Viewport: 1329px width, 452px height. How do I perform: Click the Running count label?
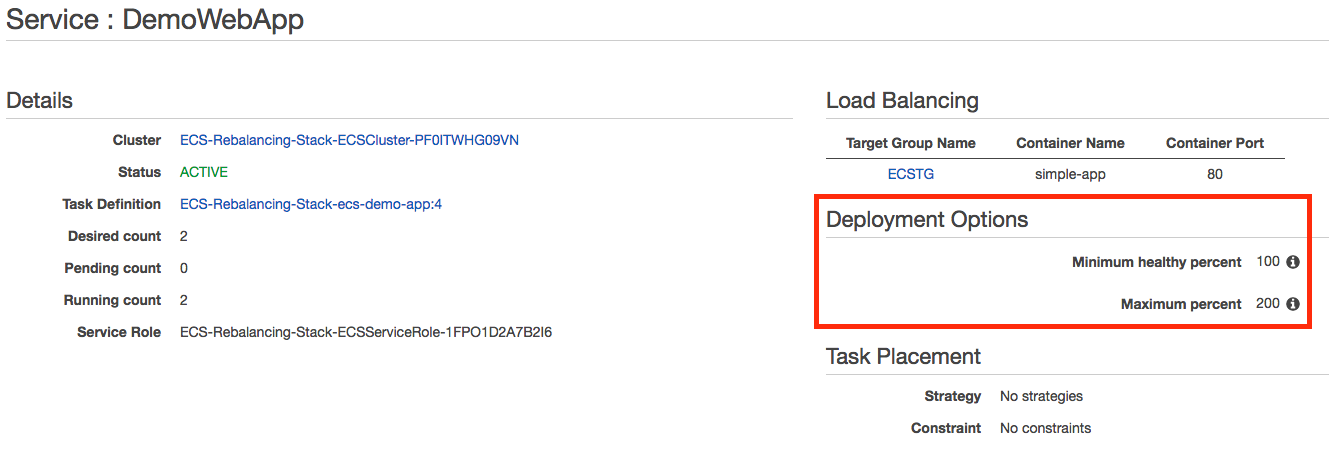pyautogui.click(x=113, y=300)
